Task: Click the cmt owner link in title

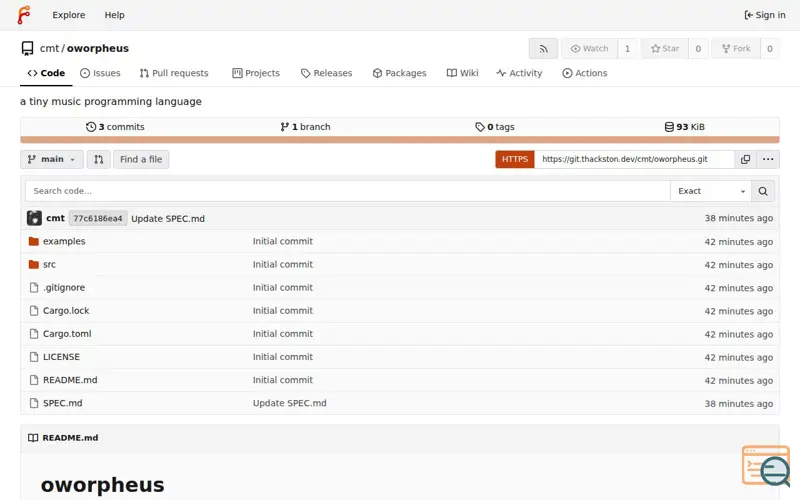Action: pyautogui.click(x=49, y=48)
